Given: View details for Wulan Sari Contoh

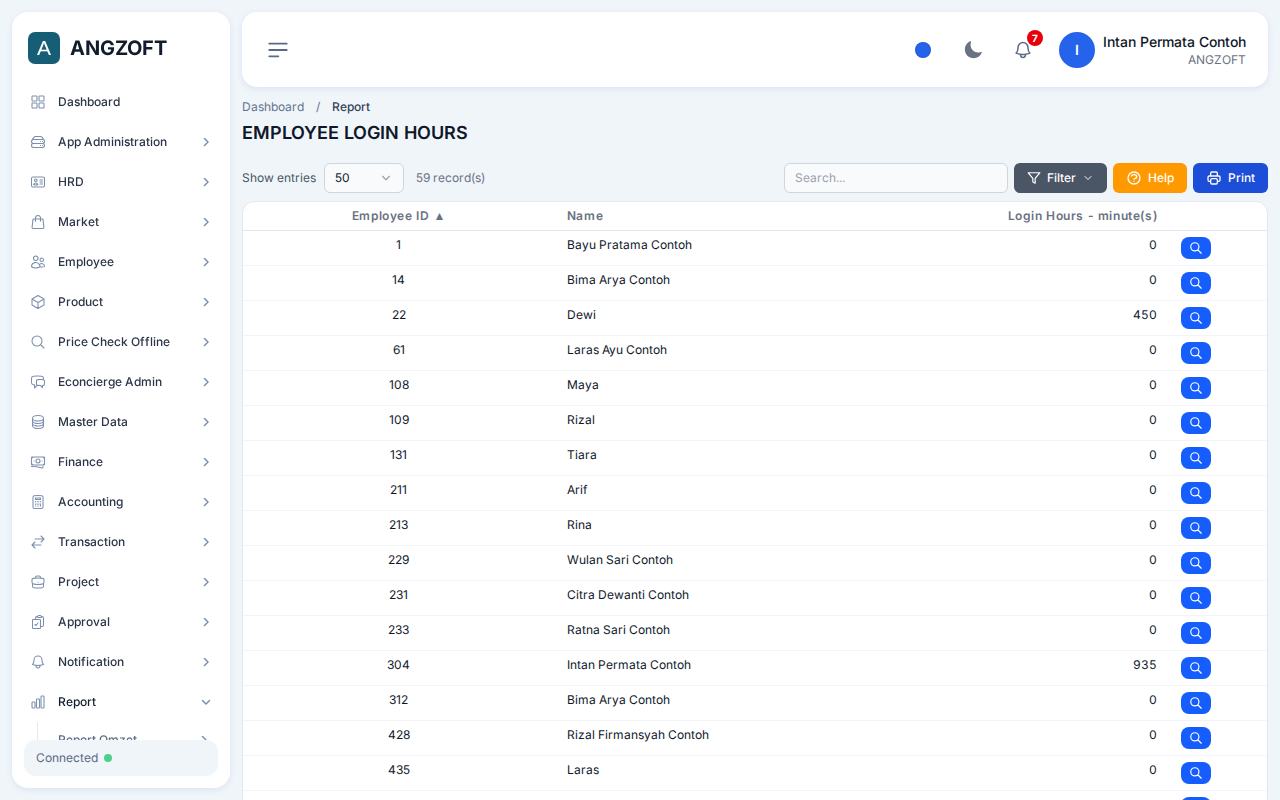Looking at the screenshot, I should (1196, 563).
